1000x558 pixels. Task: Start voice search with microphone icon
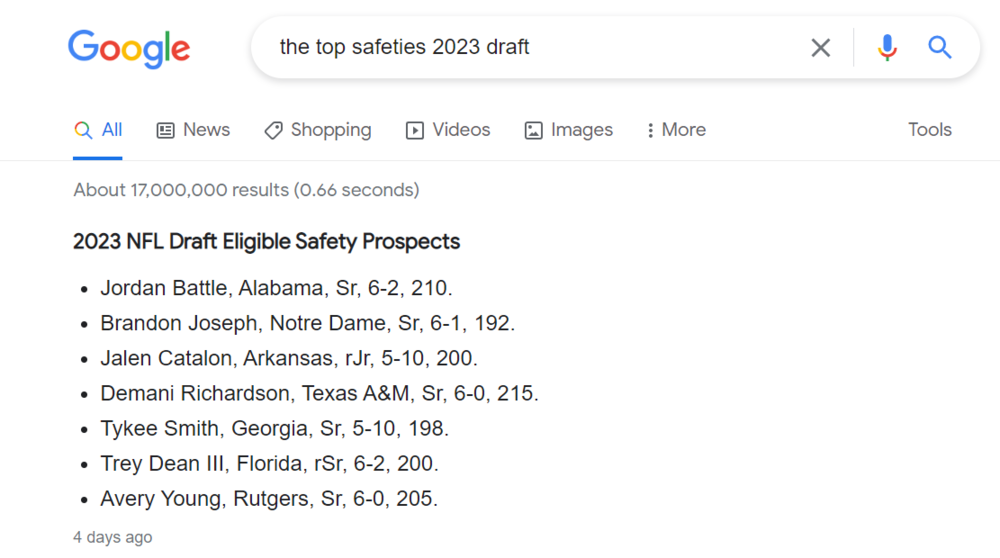coord(887,47)
